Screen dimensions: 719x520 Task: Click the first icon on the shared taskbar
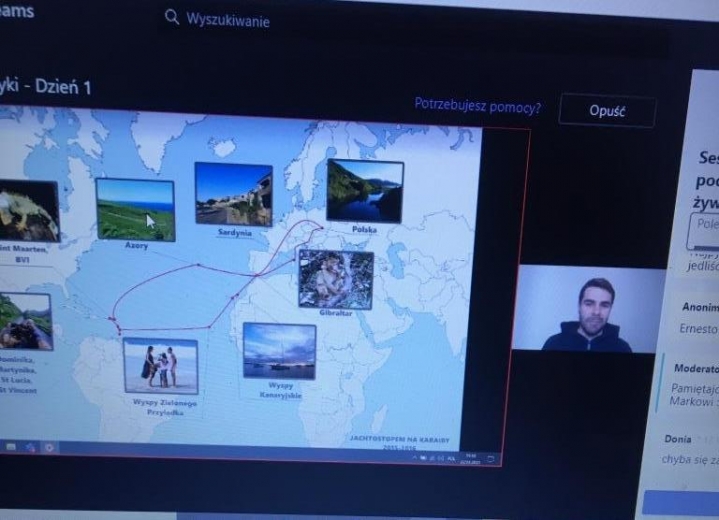point(11,447)
